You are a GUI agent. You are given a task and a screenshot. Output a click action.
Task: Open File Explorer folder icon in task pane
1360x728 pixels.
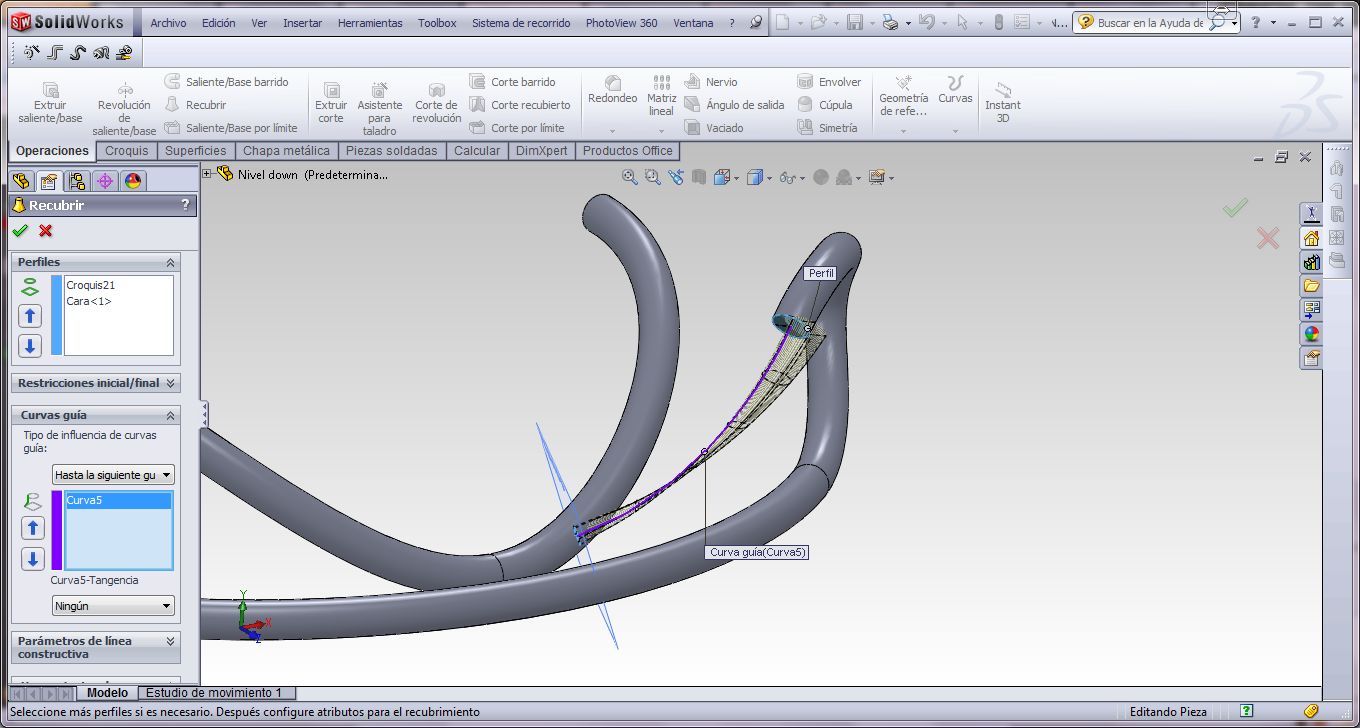point(1311,286)
